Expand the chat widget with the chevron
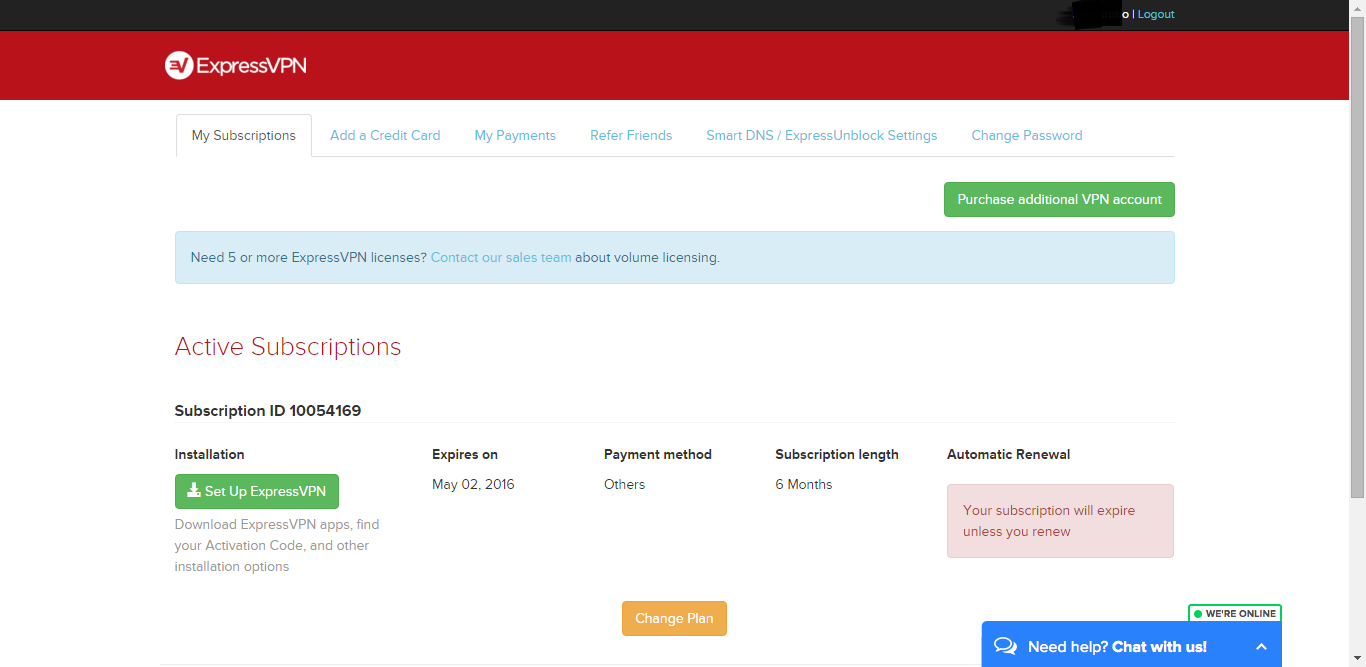The height and width of the screenshot is (667, 1366). point(1261,647)
